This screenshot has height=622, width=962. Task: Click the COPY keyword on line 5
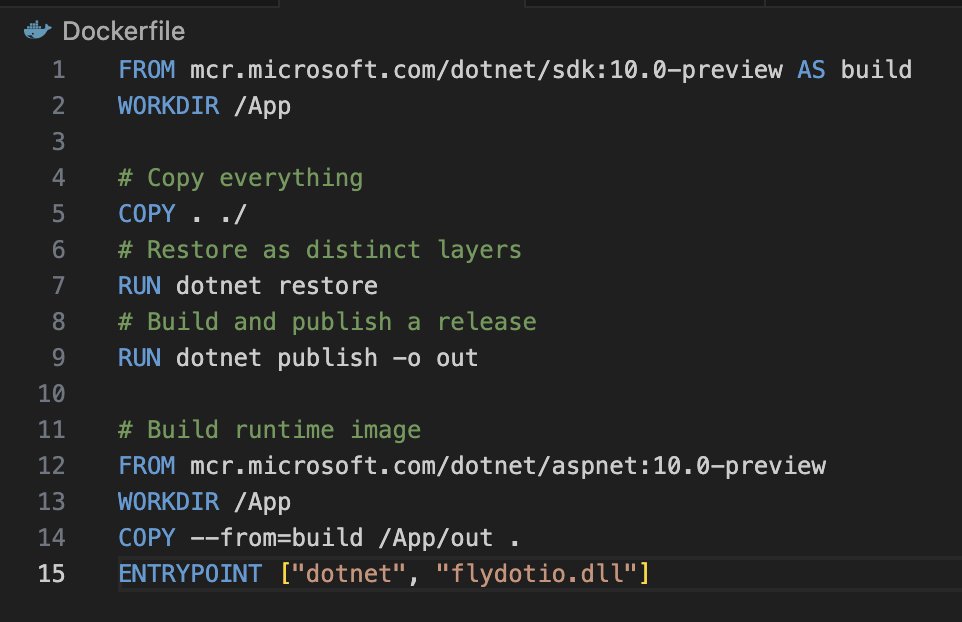point(147,214)
